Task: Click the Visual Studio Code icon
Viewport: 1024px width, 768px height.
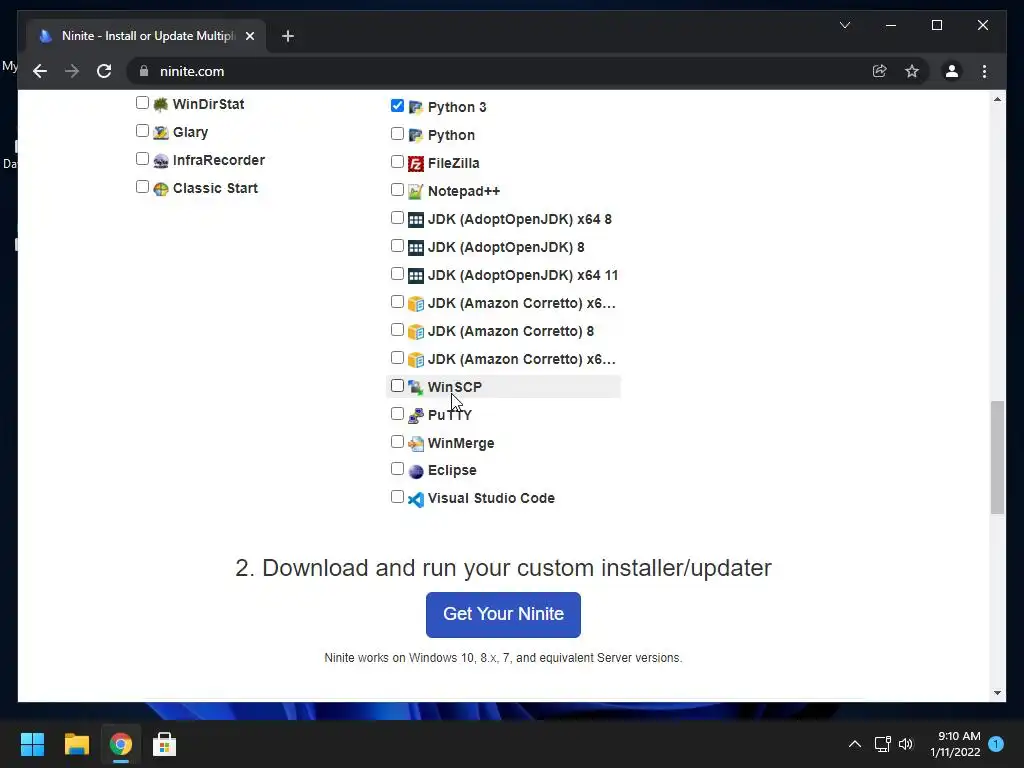Action: coord(415,499)
